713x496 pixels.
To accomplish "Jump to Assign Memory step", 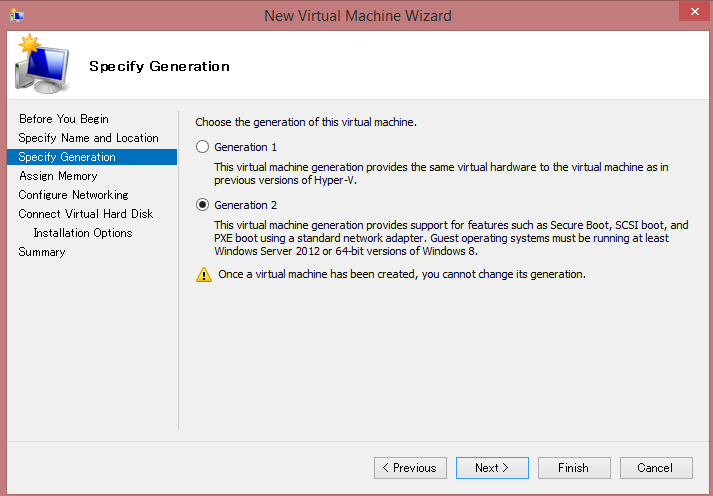I will [58, 176].
